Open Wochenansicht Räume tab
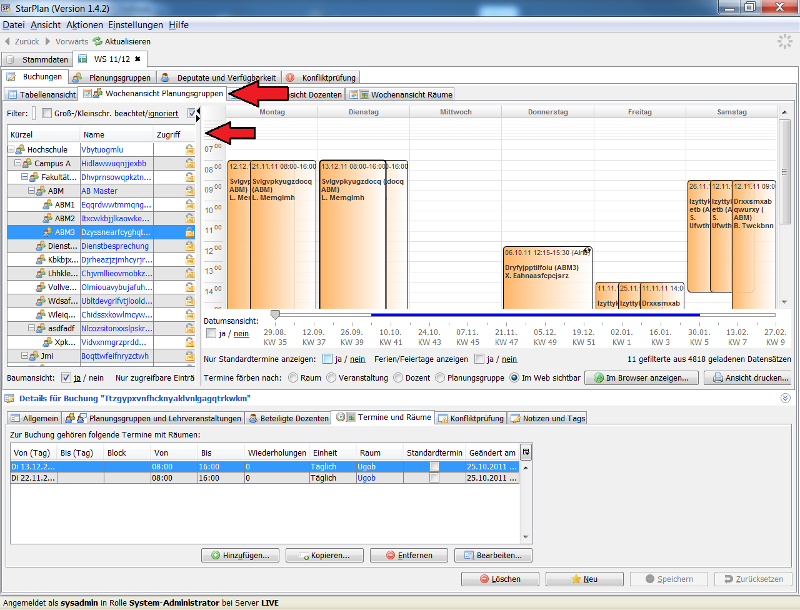The width and height of the screenshot is (800, 610). tap(400, 94)
